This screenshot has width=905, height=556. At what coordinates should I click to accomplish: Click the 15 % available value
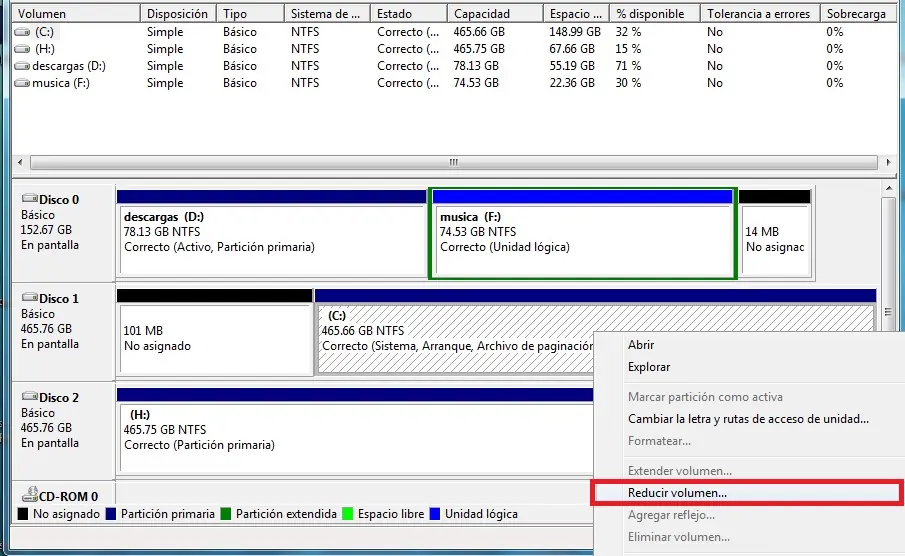(628, 49)
